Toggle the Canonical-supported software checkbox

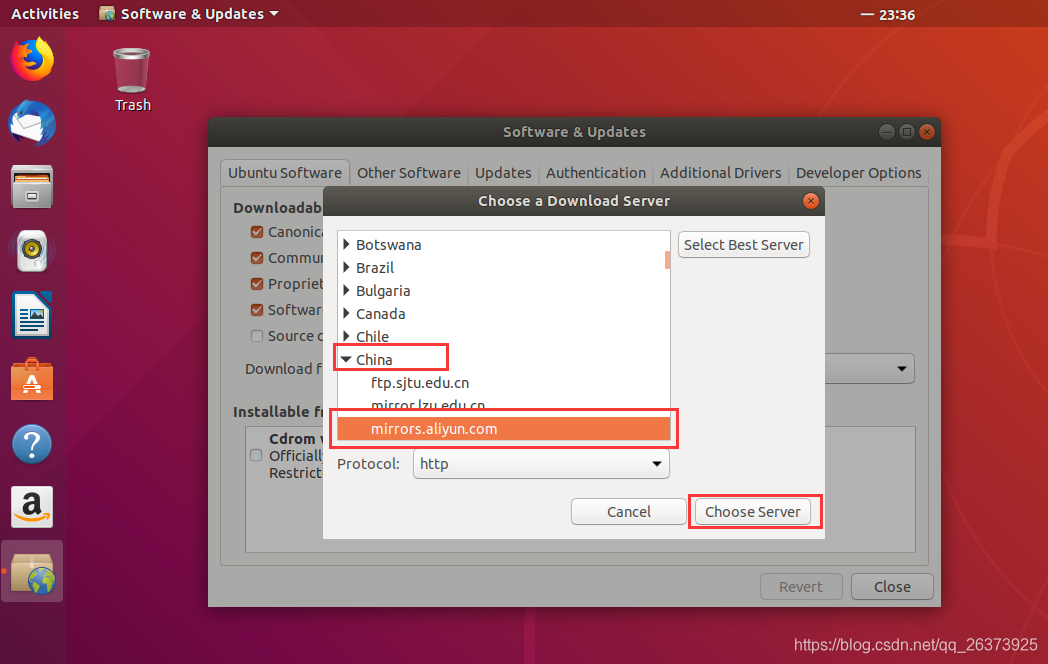point(257,232)
